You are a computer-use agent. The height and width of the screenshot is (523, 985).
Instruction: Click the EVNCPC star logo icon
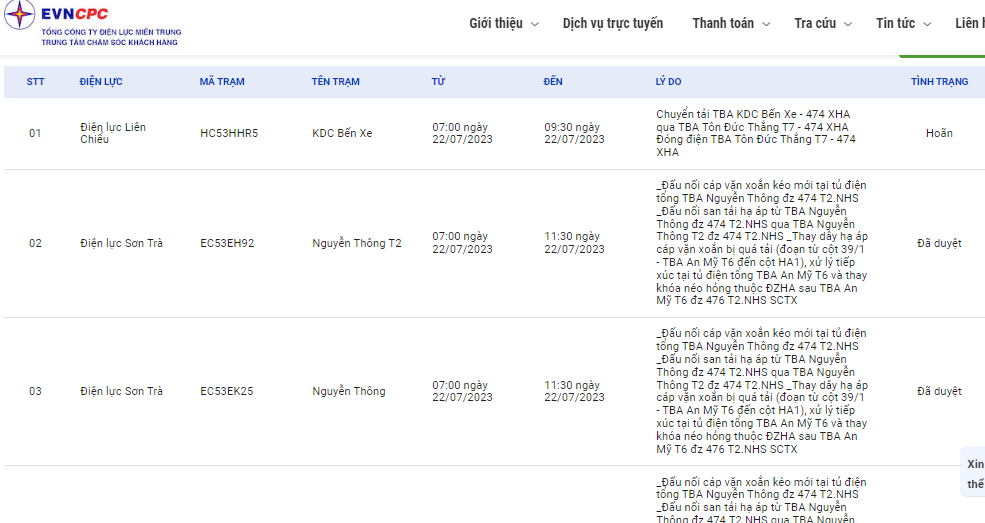(19, 15)
